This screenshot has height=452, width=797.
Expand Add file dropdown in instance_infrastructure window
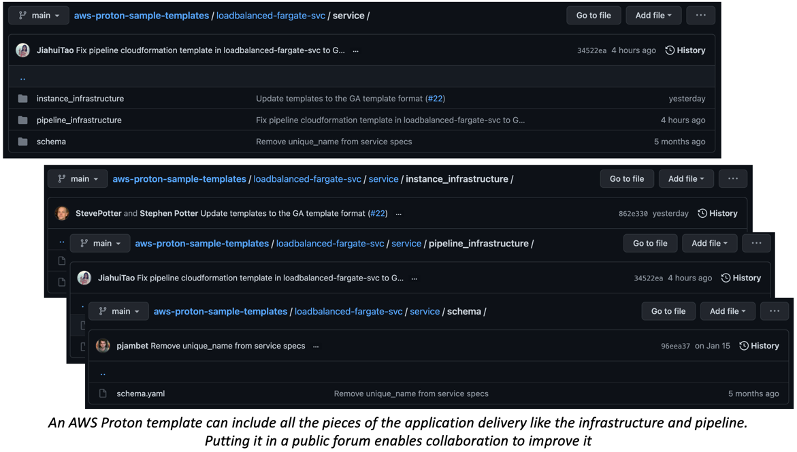coord(686,179)
